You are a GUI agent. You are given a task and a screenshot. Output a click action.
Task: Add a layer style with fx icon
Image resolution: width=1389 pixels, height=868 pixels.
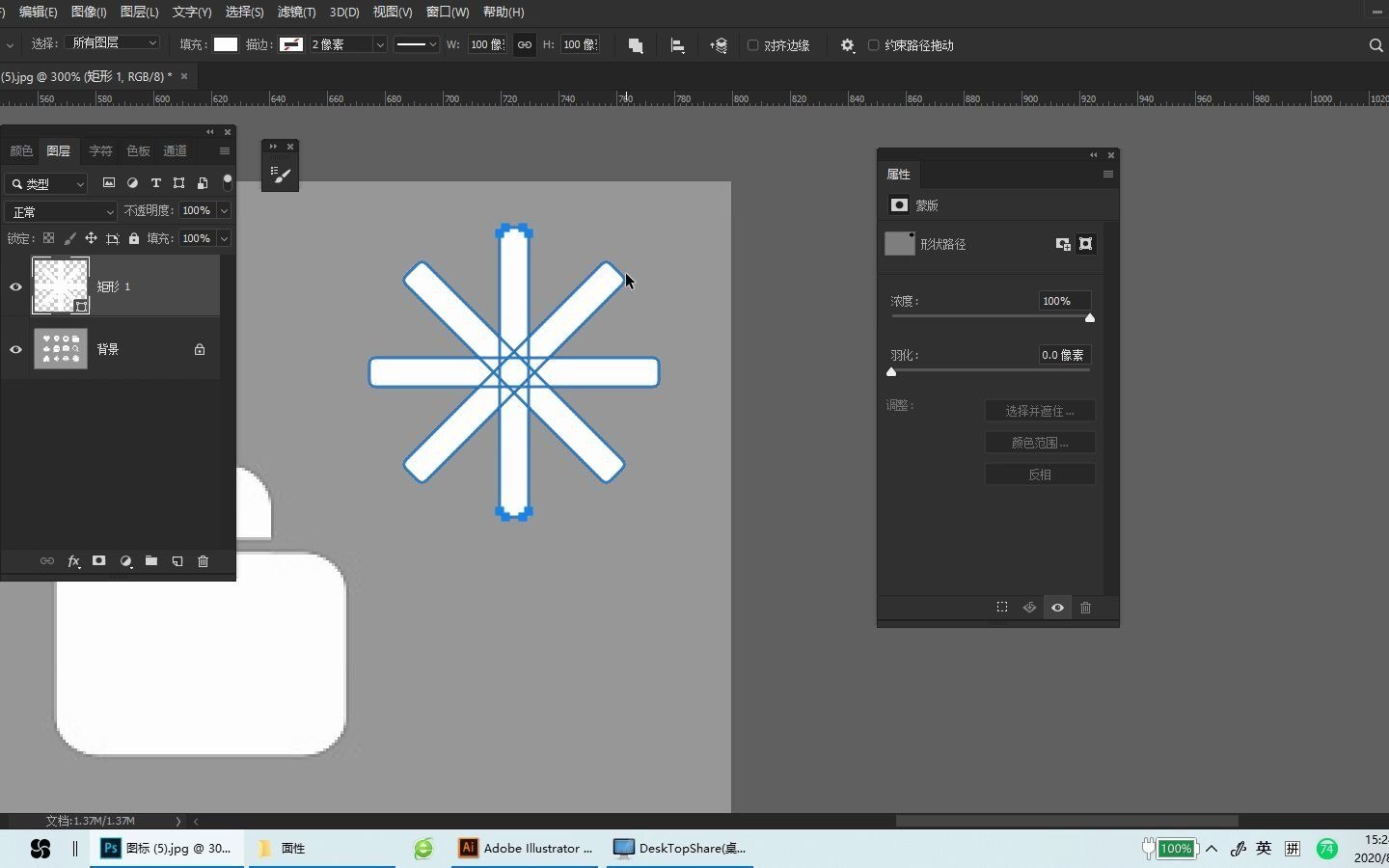pos(73,561)
